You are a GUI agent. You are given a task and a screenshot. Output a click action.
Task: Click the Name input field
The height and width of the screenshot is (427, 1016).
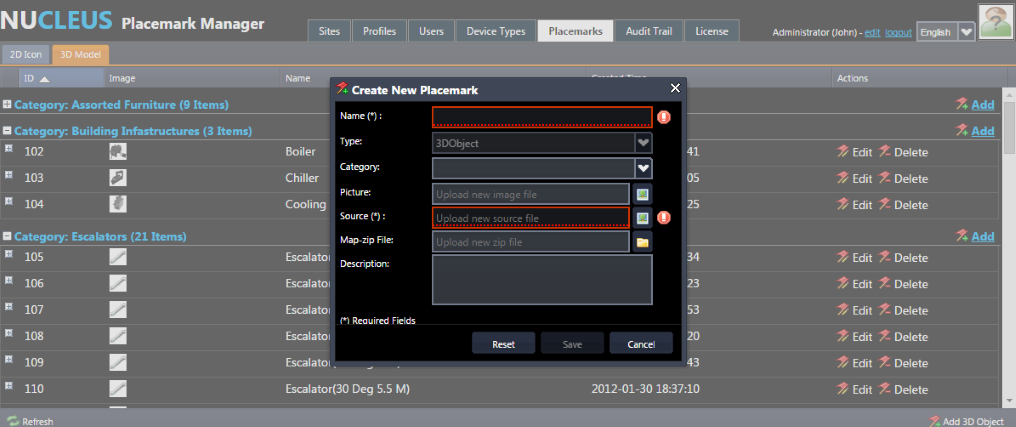click(x=542, y=117)
